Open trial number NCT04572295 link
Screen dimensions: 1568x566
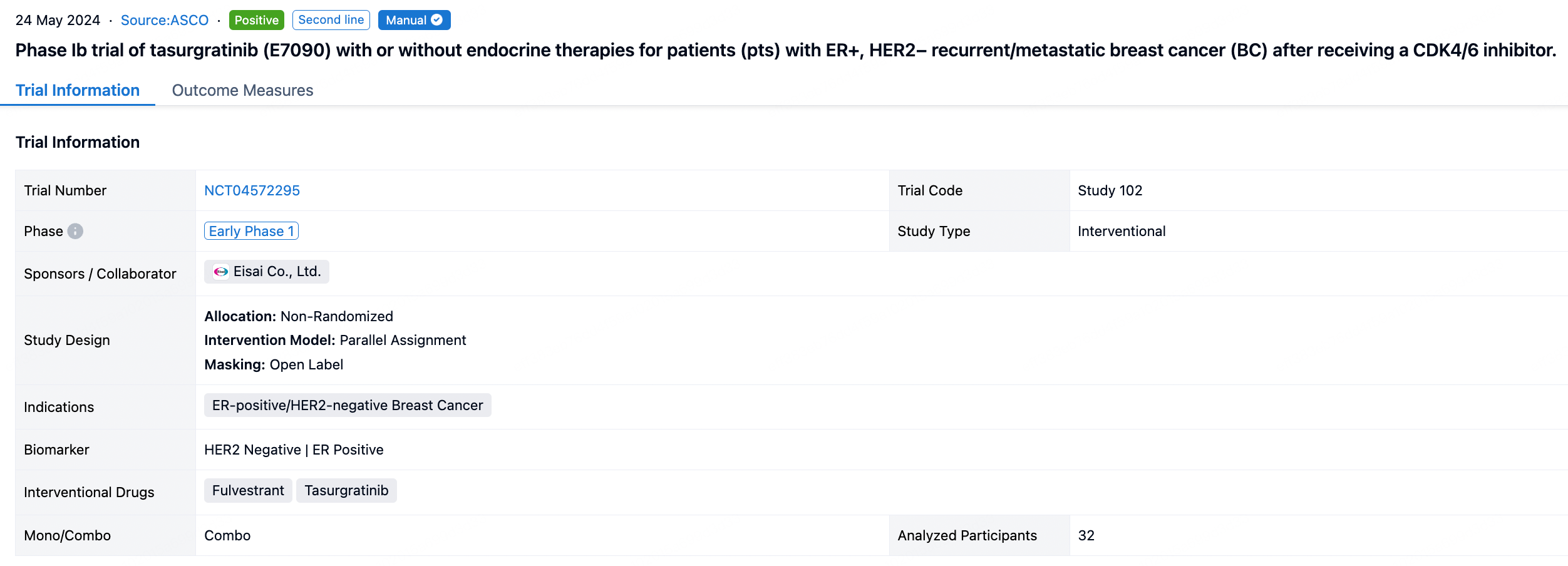(x=252, y=190)
